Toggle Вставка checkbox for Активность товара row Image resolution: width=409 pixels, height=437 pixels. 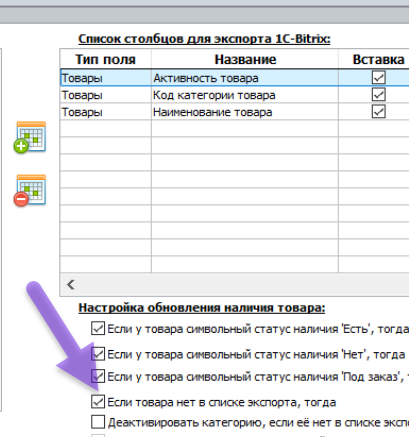(379, 78)
